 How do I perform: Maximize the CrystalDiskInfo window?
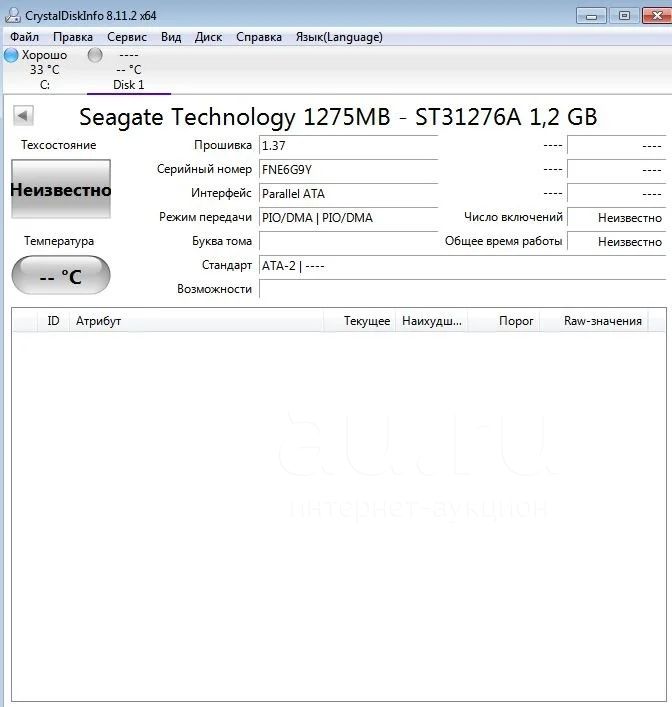[x=624, y=16]
